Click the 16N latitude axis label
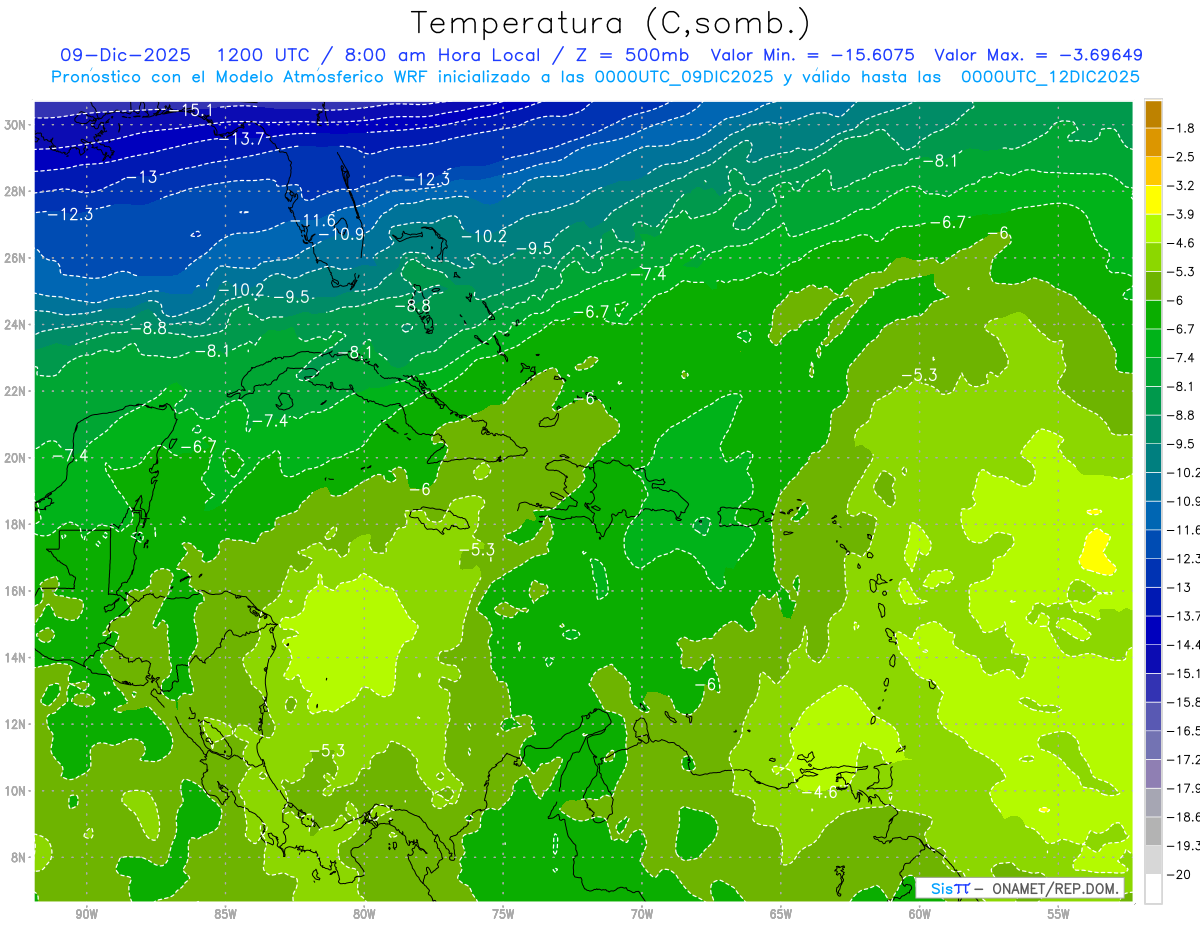The image size is (1200, 927). tap(17, 591)
